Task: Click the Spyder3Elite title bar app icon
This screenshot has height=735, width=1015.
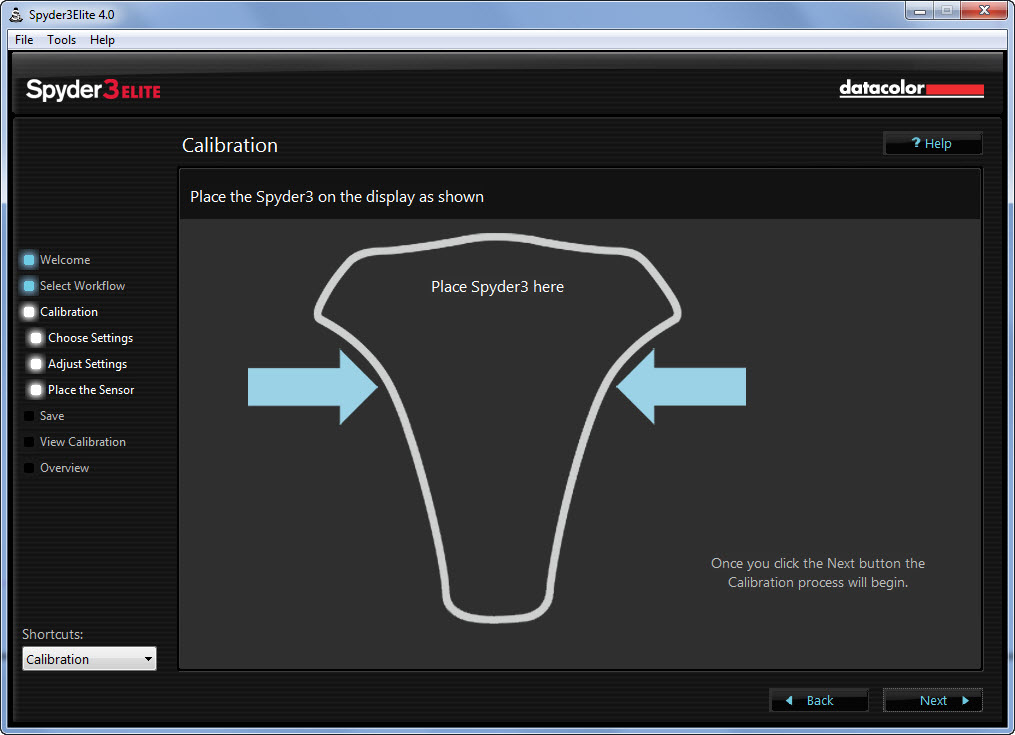Action: tap(16, 14)
